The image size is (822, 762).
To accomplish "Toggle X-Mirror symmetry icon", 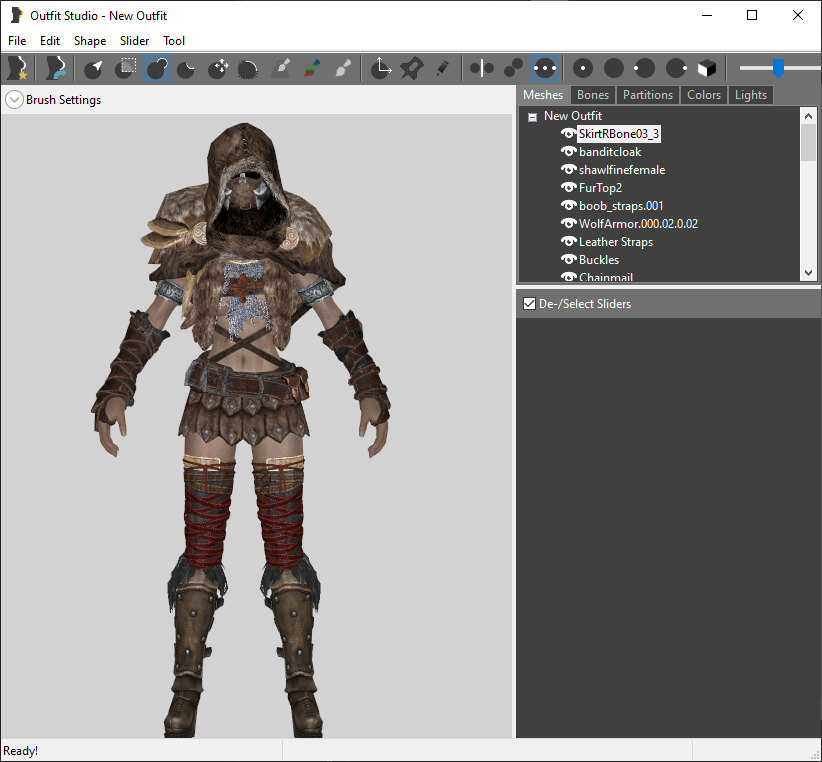I will [482, 68].
